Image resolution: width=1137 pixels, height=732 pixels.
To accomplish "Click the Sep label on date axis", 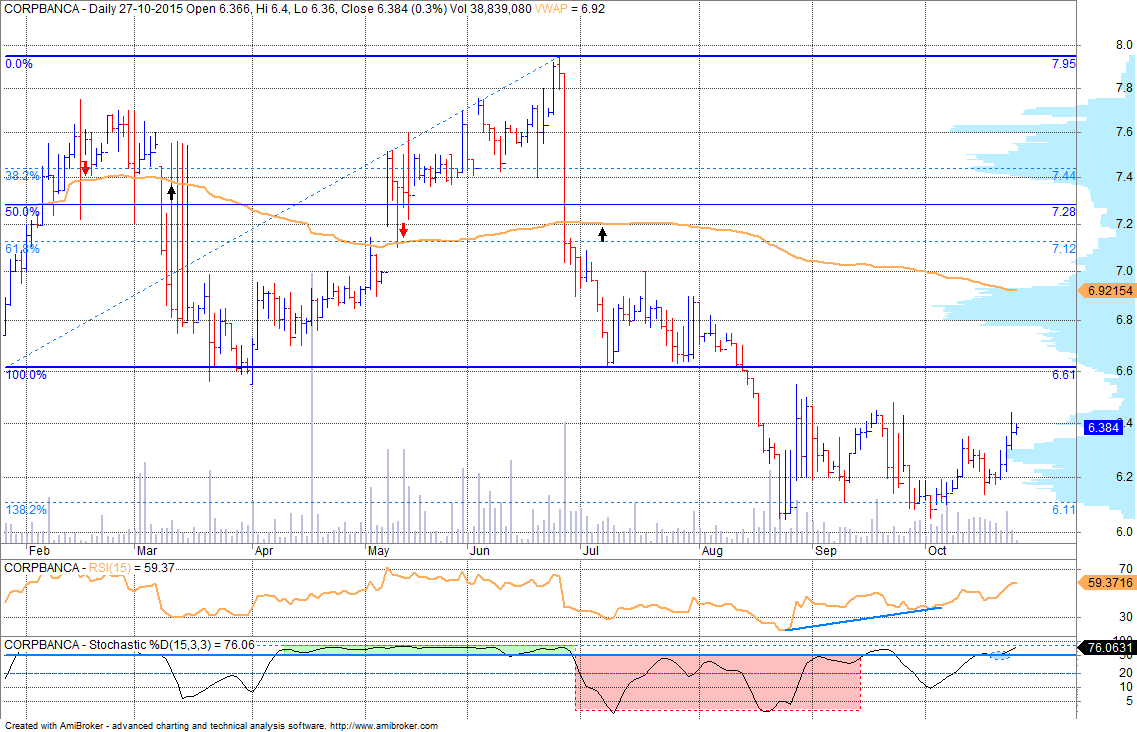I will [x=825, y=551].
